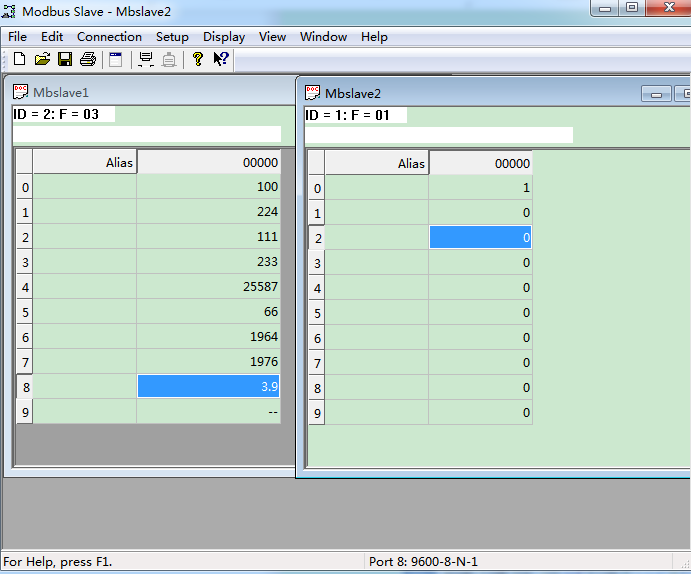The width and height of the screenshot is (691, 574).
Task: Select value 100 in Mbslave1
Action: pos(208,186)
